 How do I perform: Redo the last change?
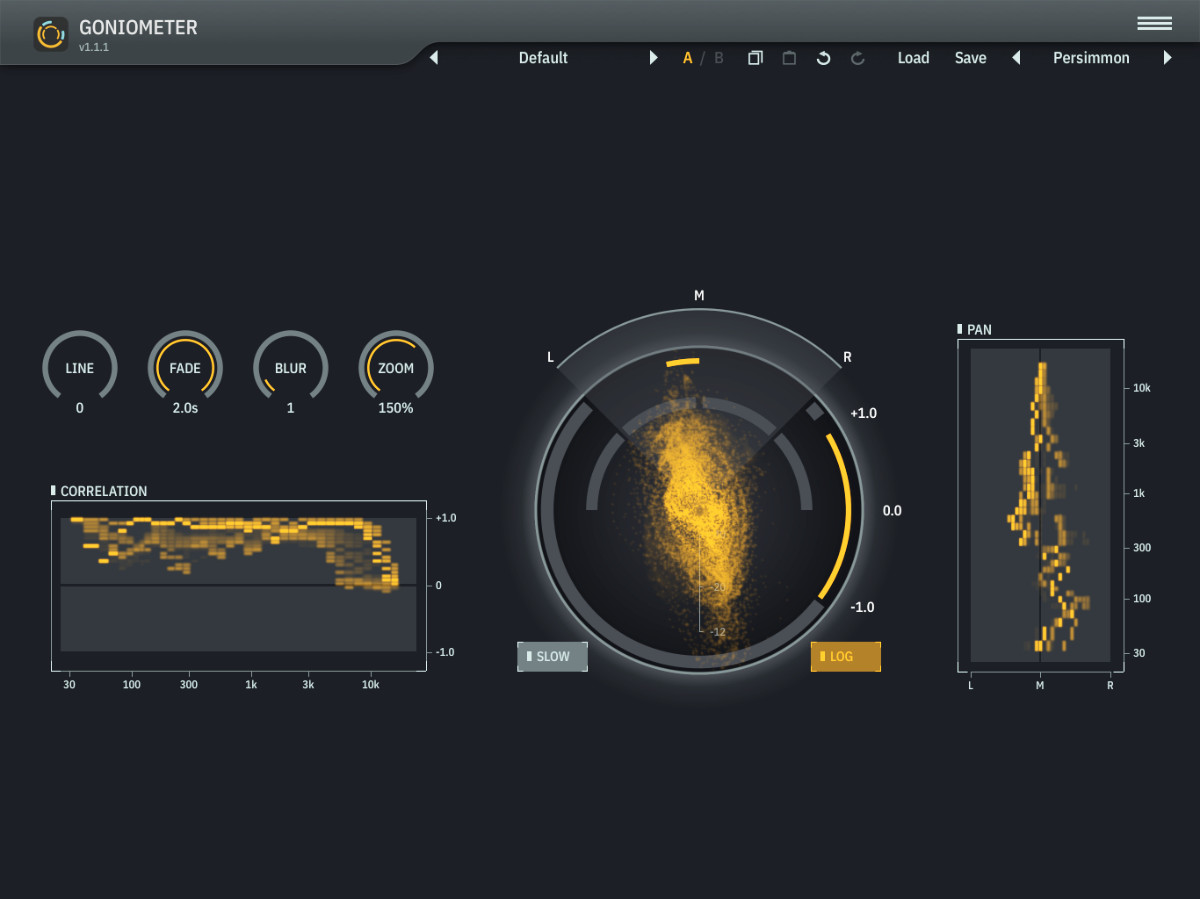click(x=857, y=58)
